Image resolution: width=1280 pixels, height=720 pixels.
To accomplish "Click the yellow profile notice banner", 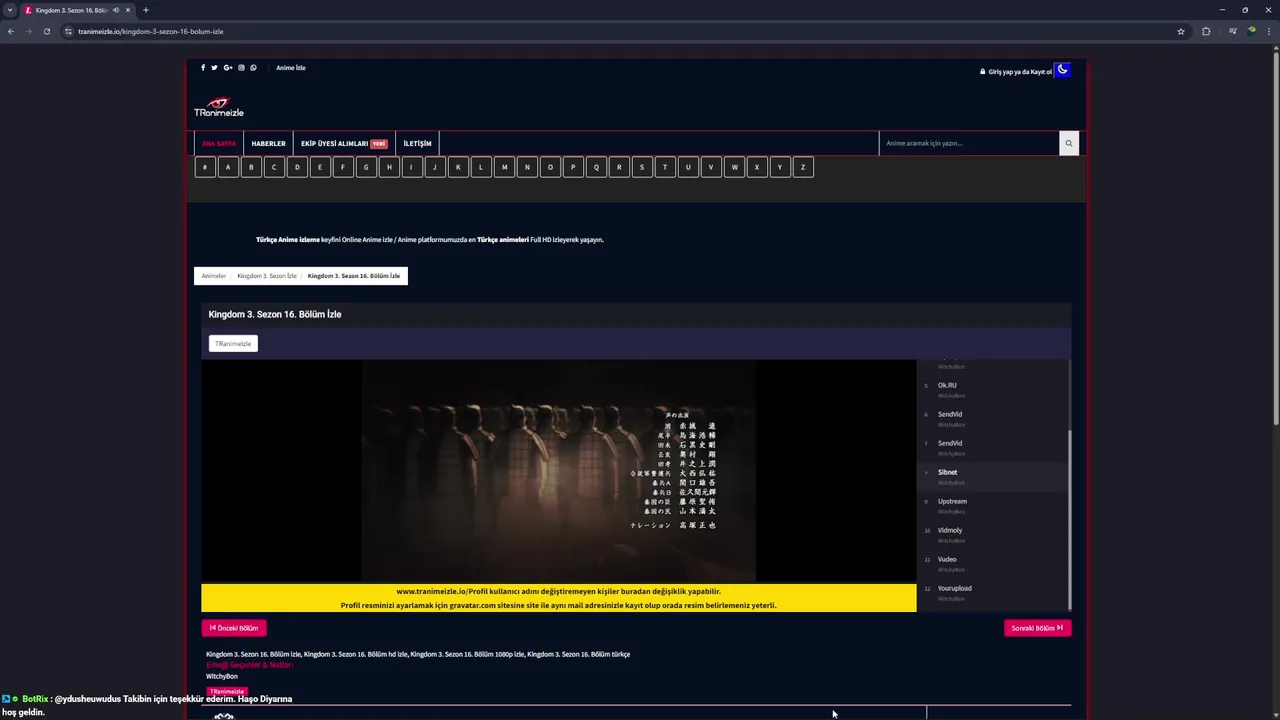I will click(x=558, y=598).
